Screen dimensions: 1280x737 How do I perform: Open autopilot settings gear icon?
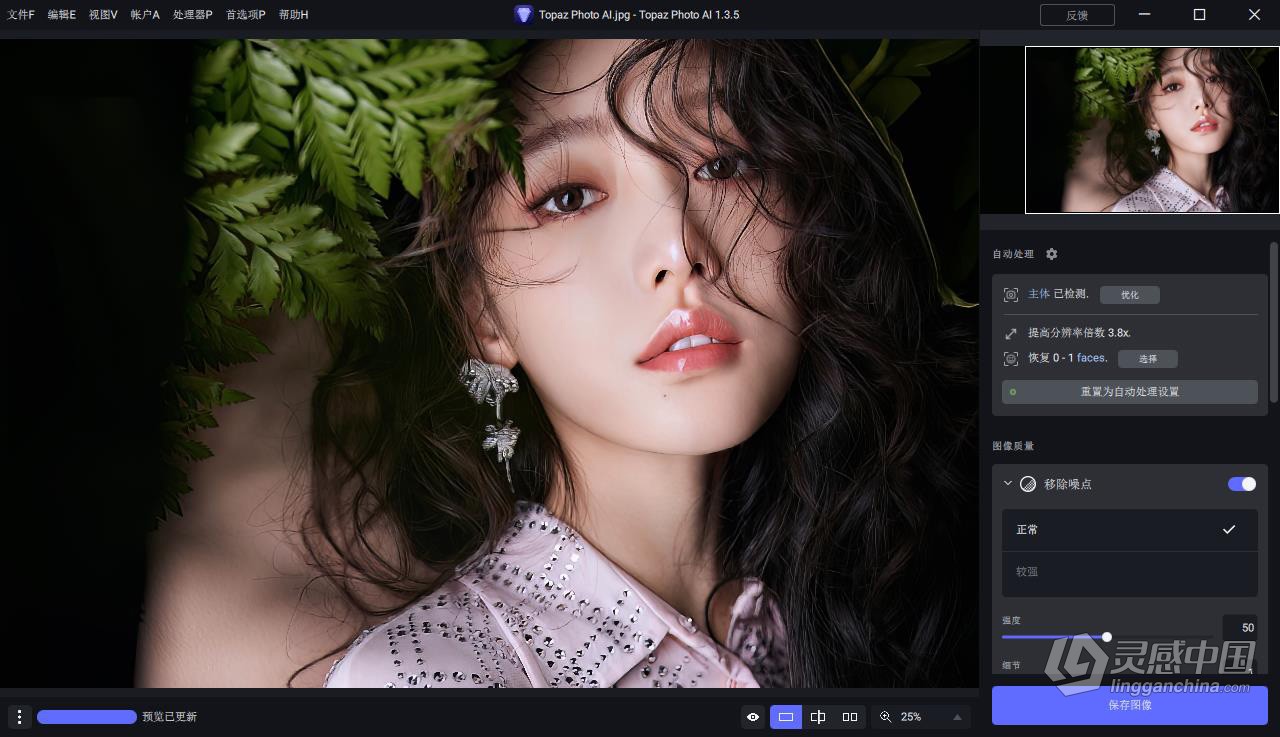pyautogui.click(x=1051, y=254)
